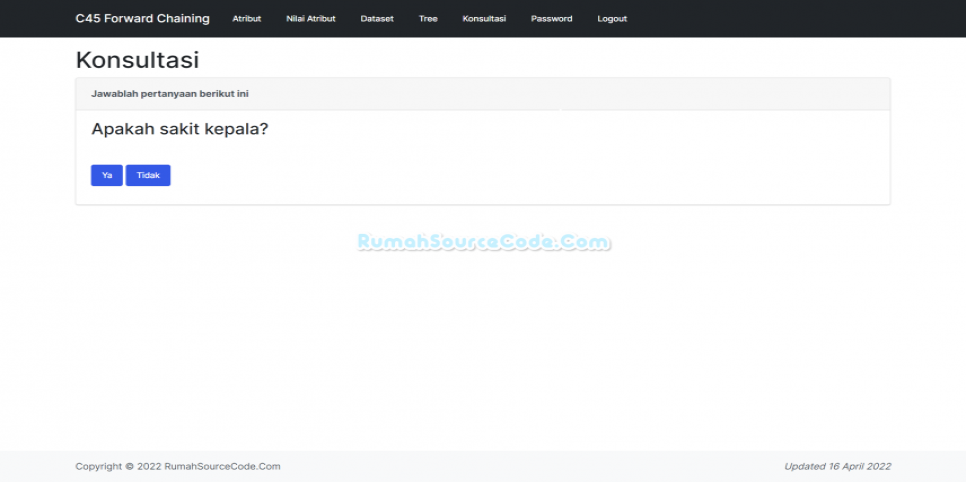Open the Atribut menu item

pyautogui.click(x=246, y=19)
